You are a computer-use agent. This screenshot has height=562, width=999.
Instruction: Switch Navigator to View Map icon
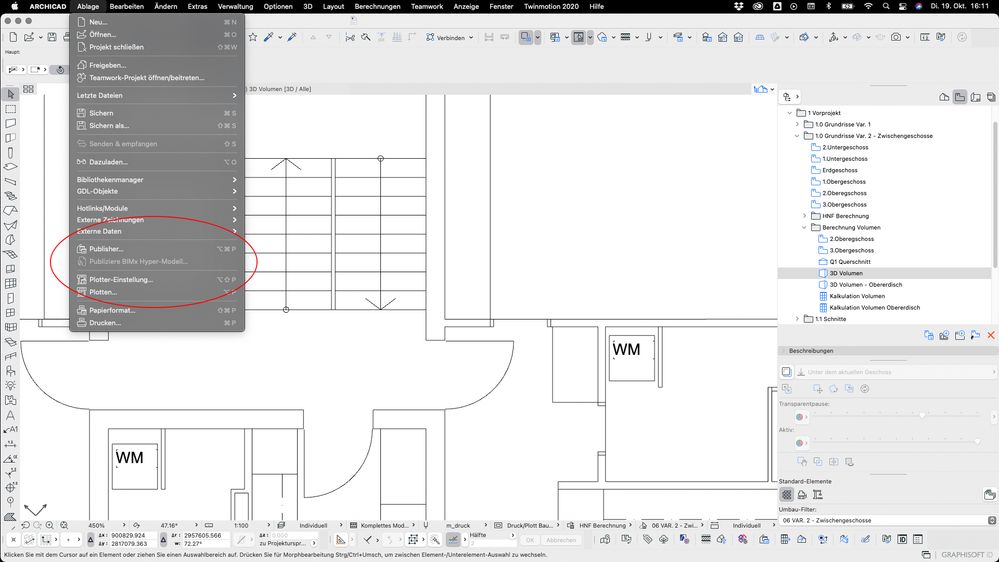959,97
